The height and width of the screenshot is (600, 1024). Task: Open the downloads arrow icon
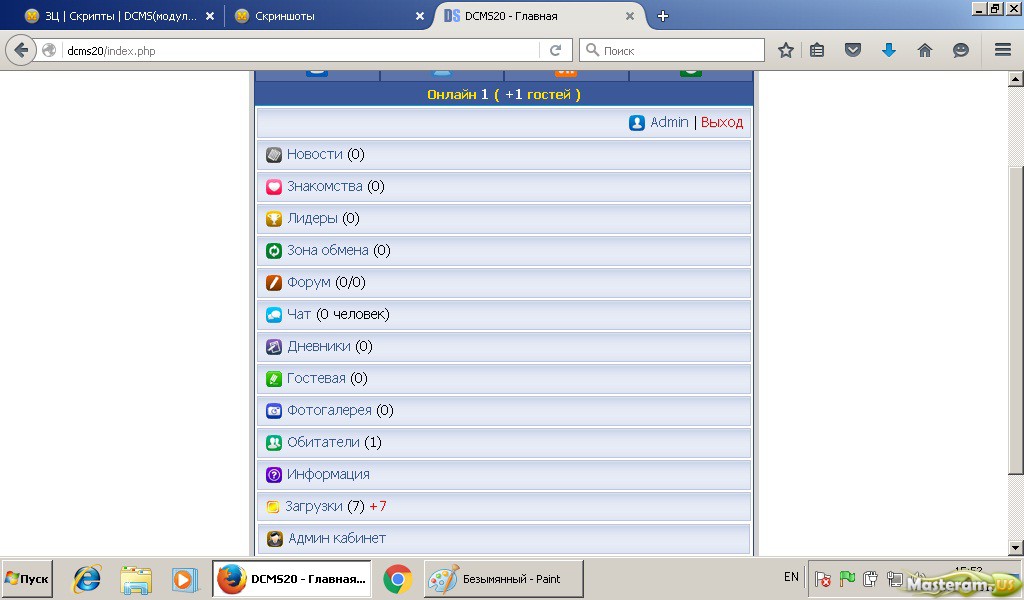(x=889, y=50)
